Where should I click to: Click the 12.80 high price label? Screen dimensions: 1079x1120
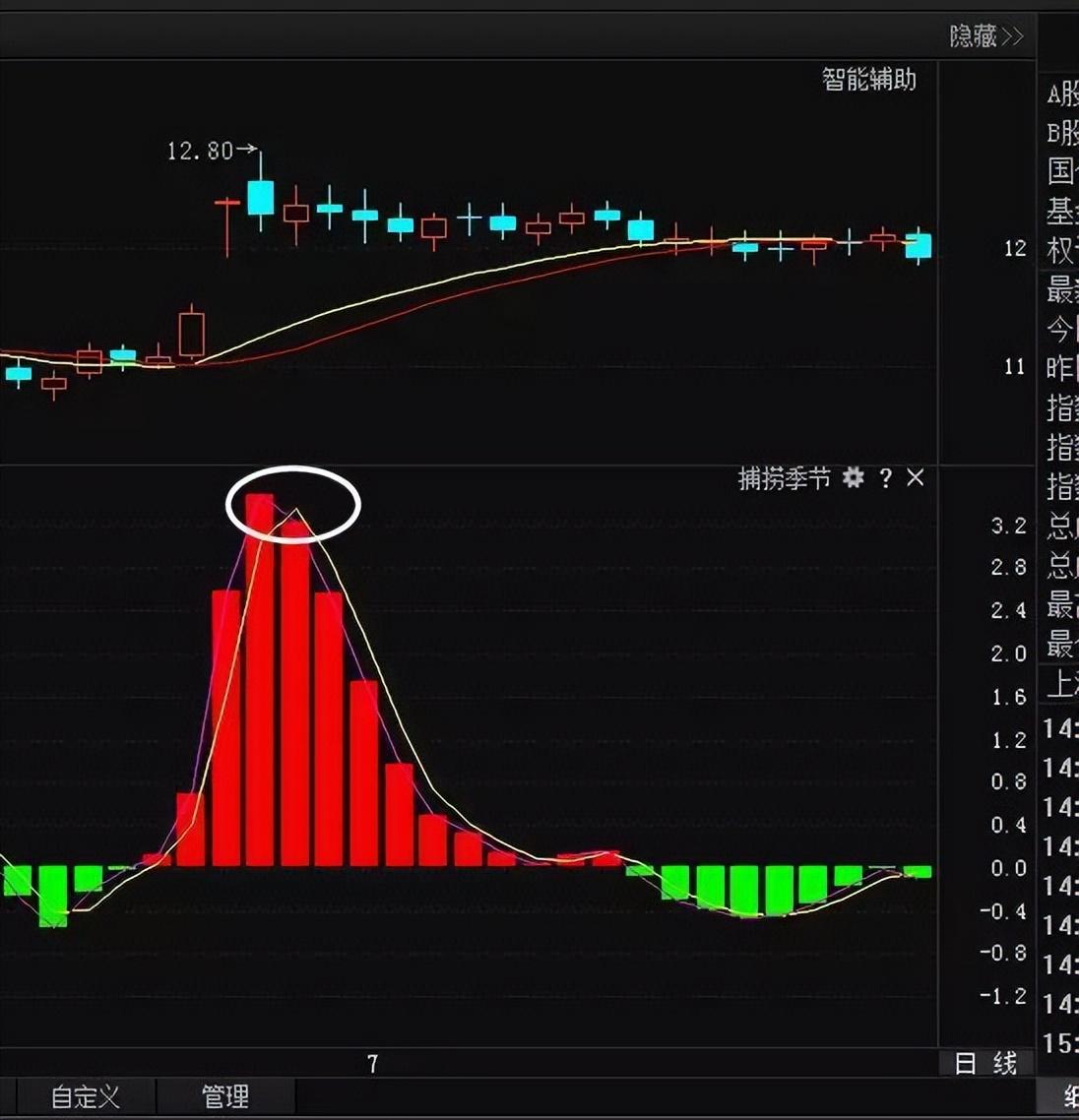click(x=200, y=151)
